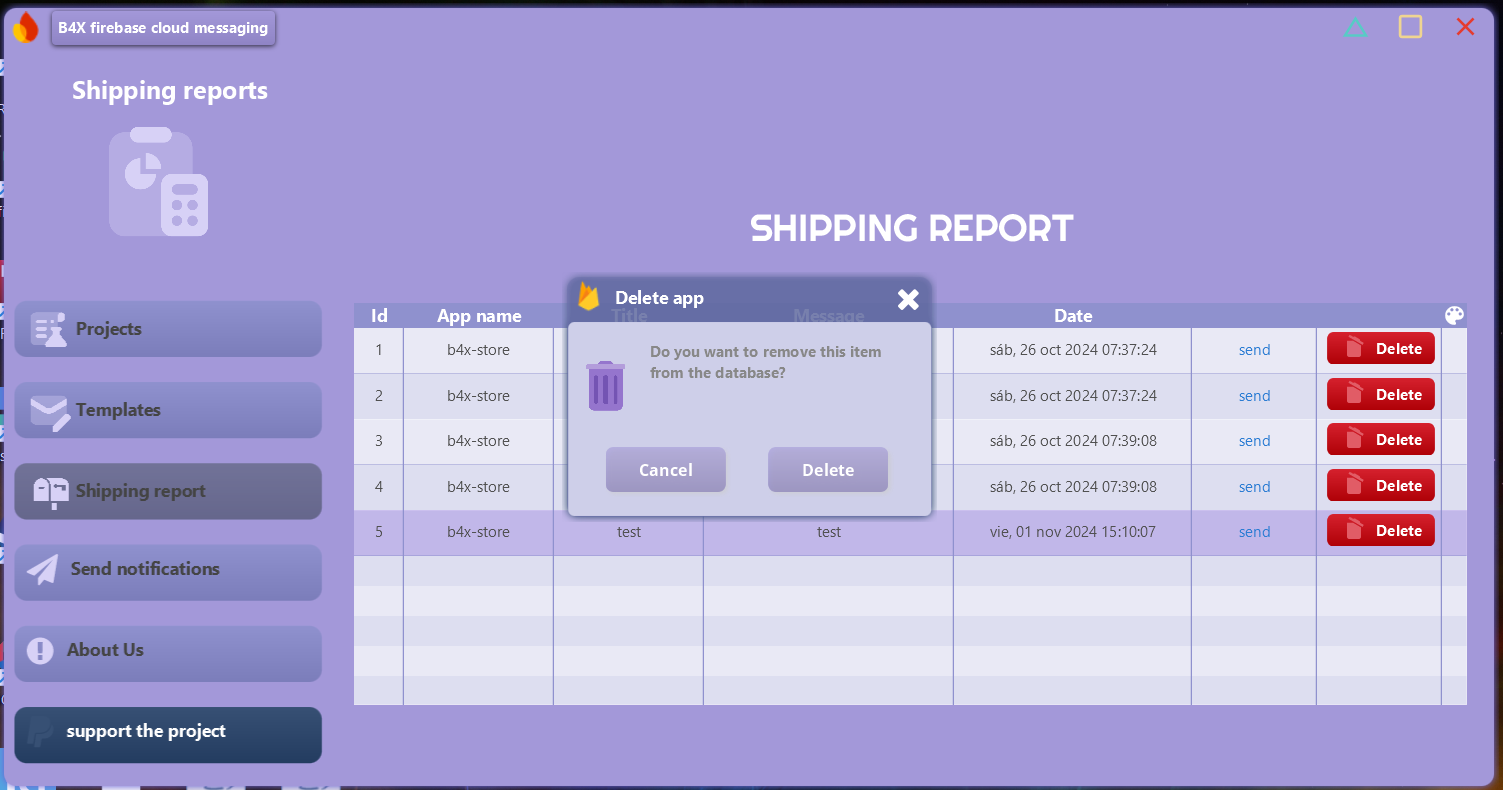Click the send link for row 2
Screen dimensions: 1503x790
1254,396
